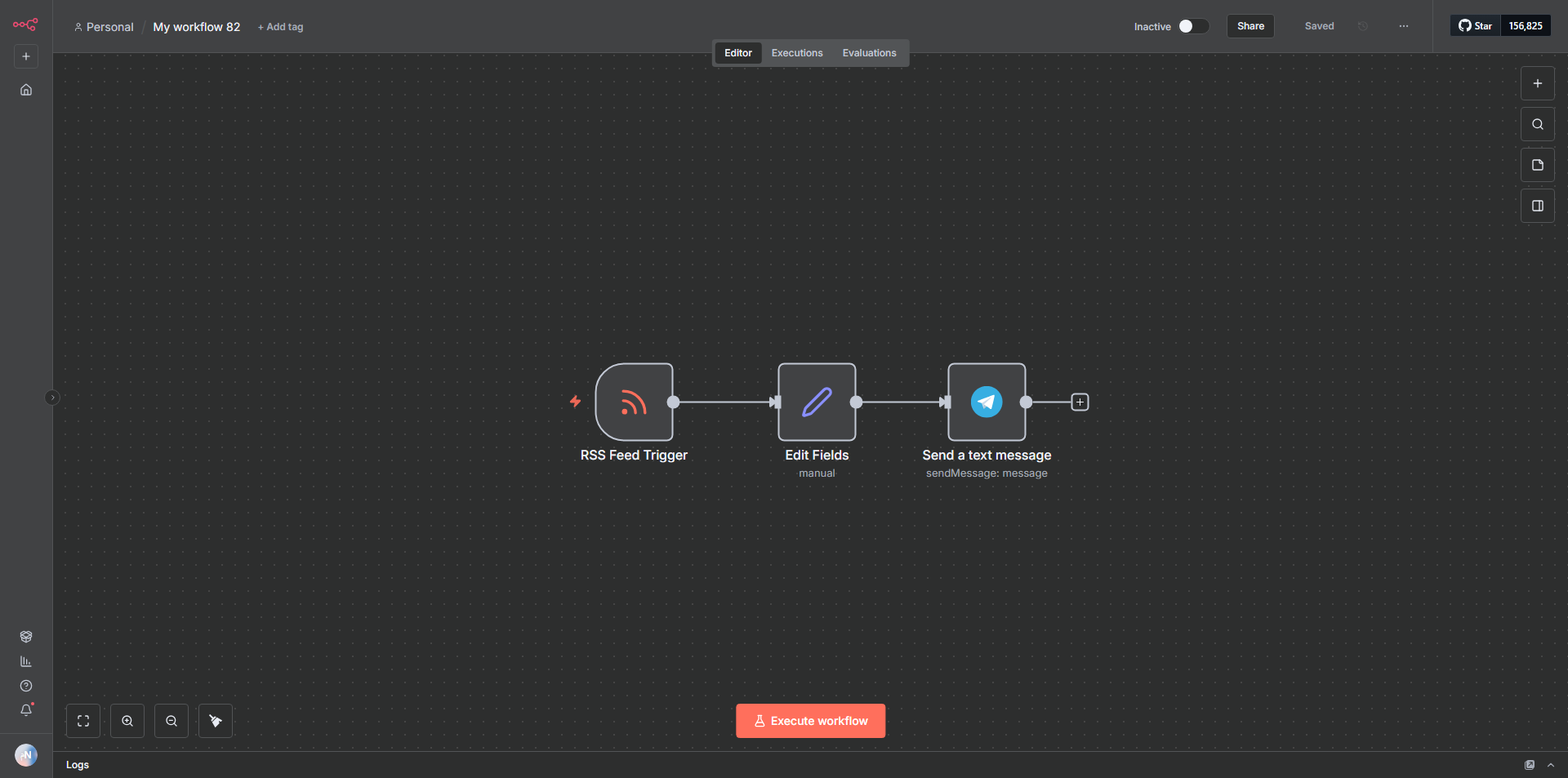Open the Telegram Send a text message node
Screen dimensions: 1568x778
(x=987, y=402)
